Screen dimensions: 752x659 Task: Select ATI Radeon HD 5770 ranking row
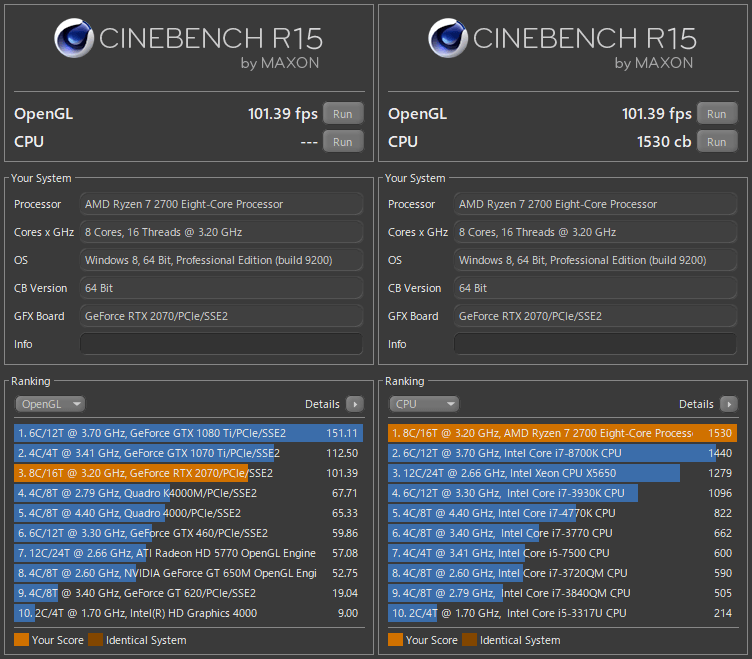click(188, 553)
